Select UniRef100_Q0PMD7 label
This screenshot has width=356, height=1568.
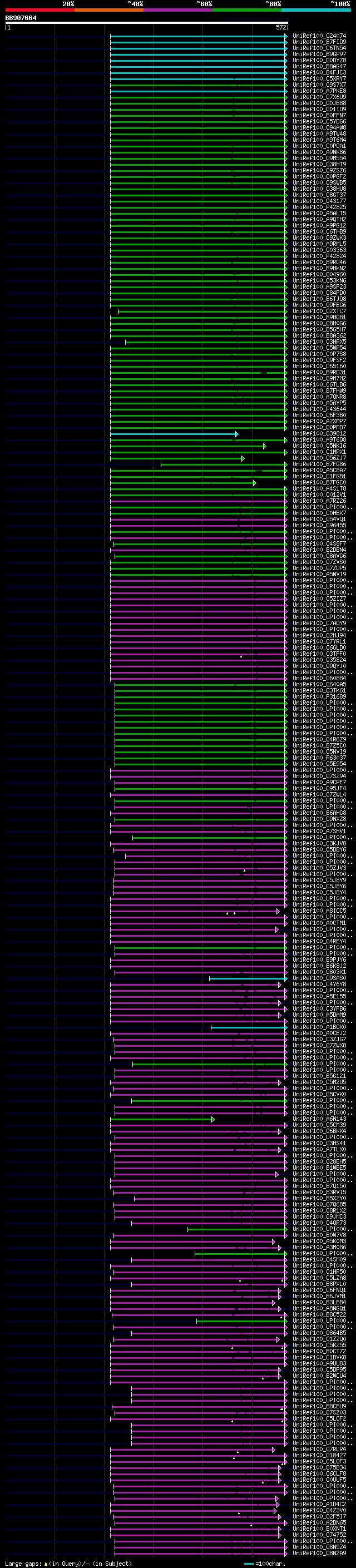coord(319,428)
